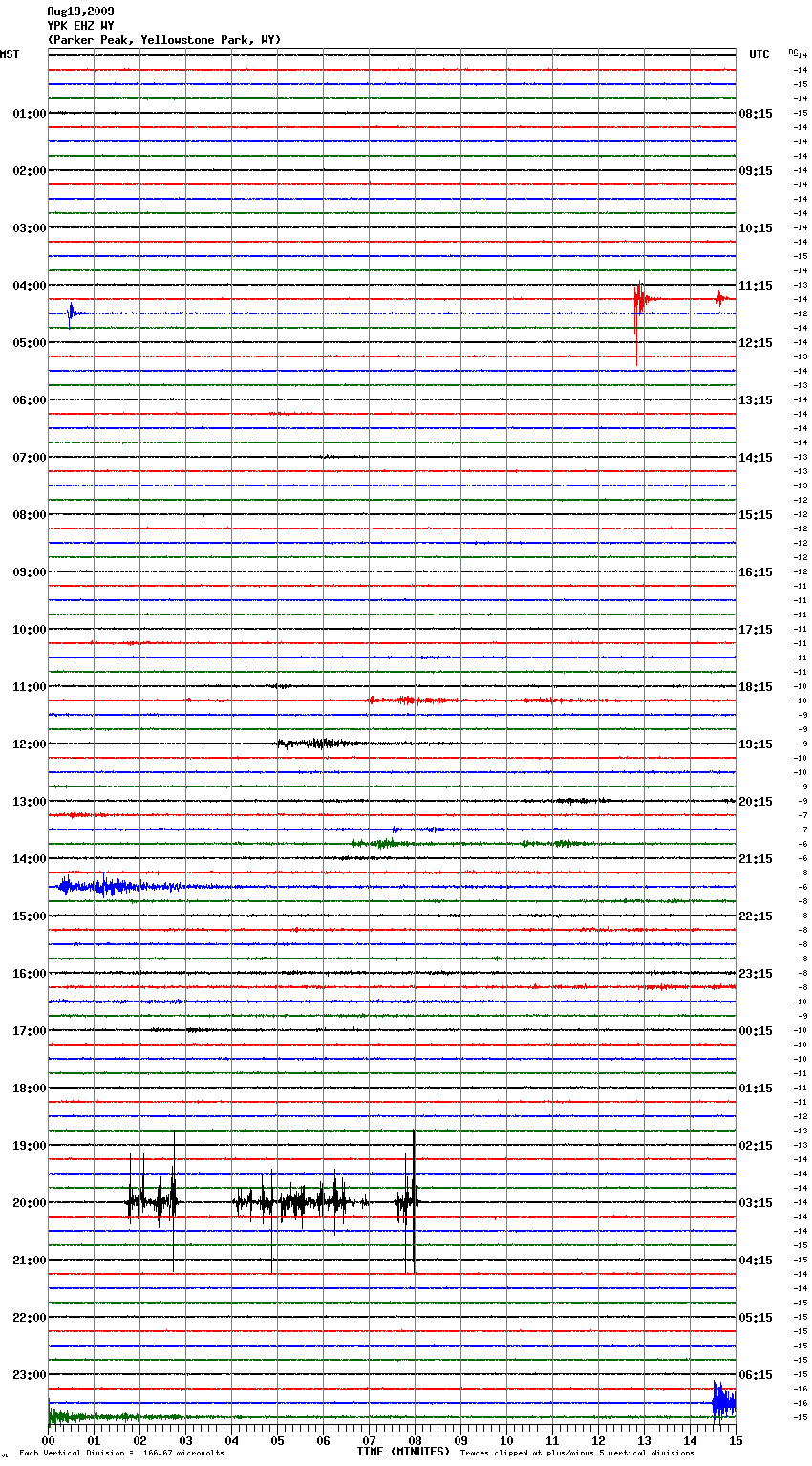Click the 02:15 UTC time label
This screenshot has height=1466, width=812.
[x=756, y=1146]
